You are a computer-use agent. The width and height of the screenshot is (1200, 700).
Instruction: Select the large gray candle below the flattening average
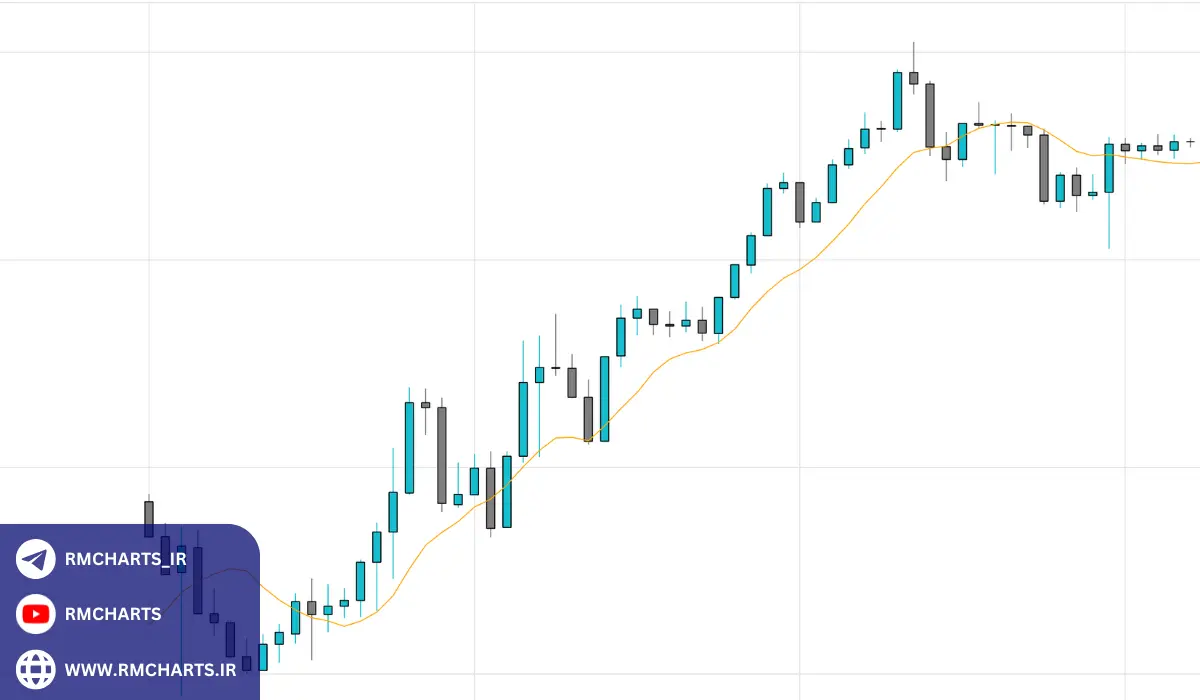click(1044, 168)
